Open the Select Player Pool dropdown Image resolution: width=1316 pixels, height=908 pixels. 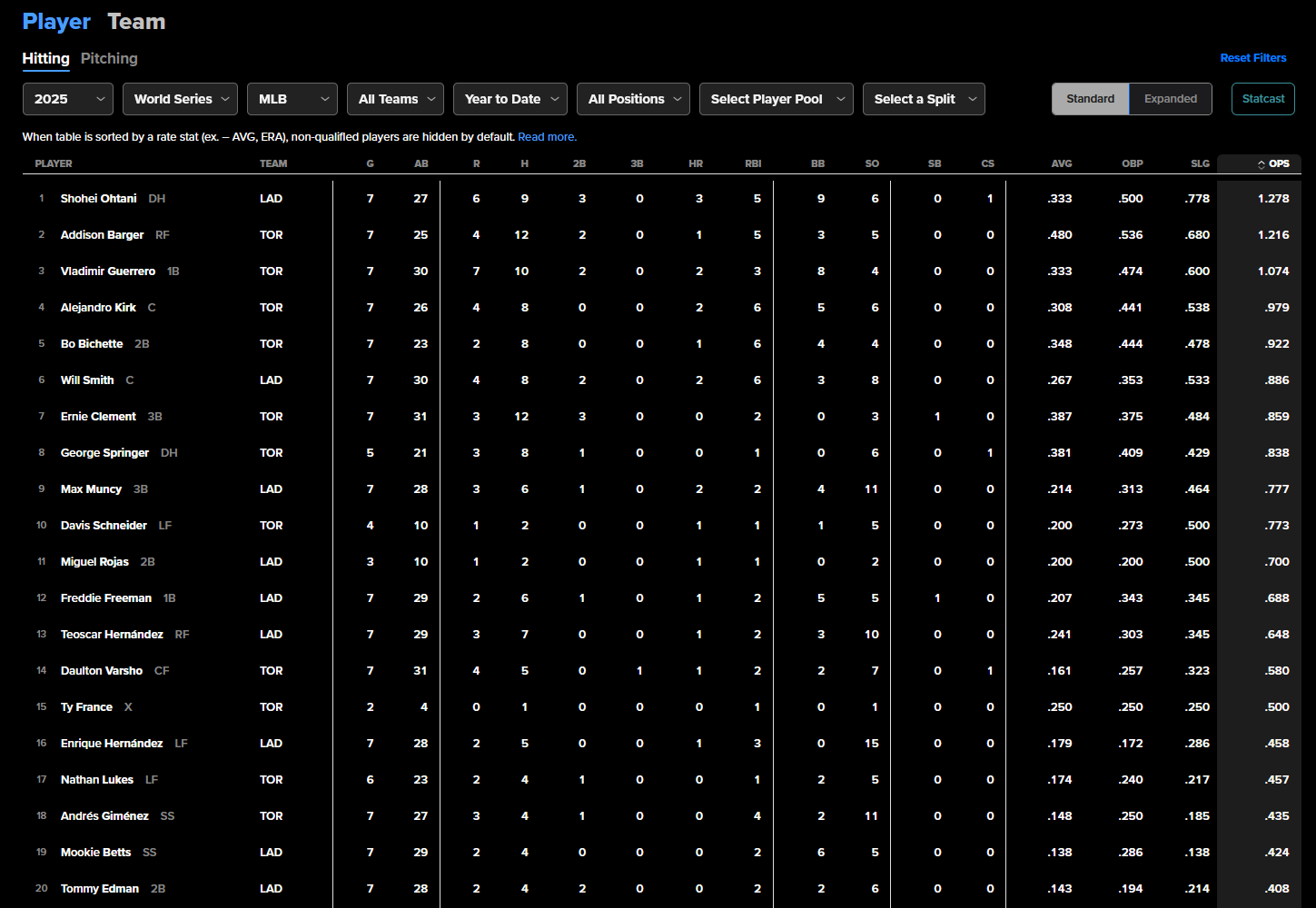777,99
